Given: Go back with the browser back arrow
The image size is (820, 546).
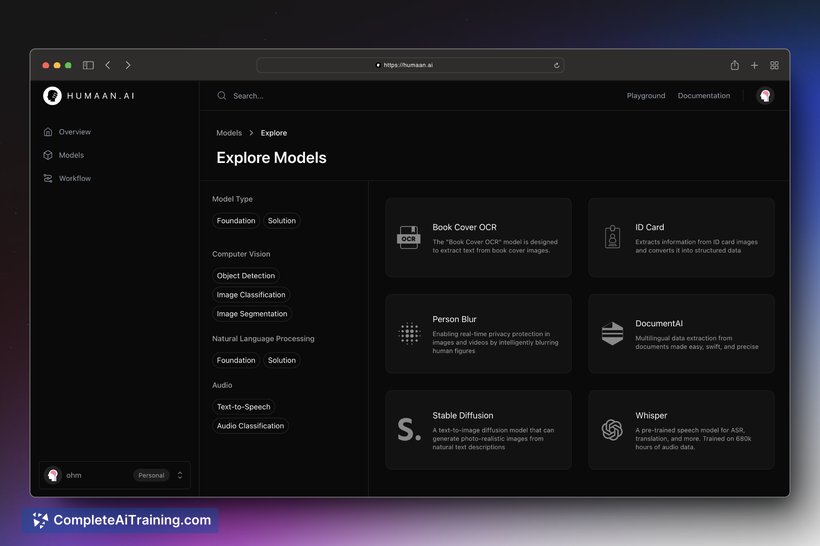Looking at the screenshot, I should [108, 65].
